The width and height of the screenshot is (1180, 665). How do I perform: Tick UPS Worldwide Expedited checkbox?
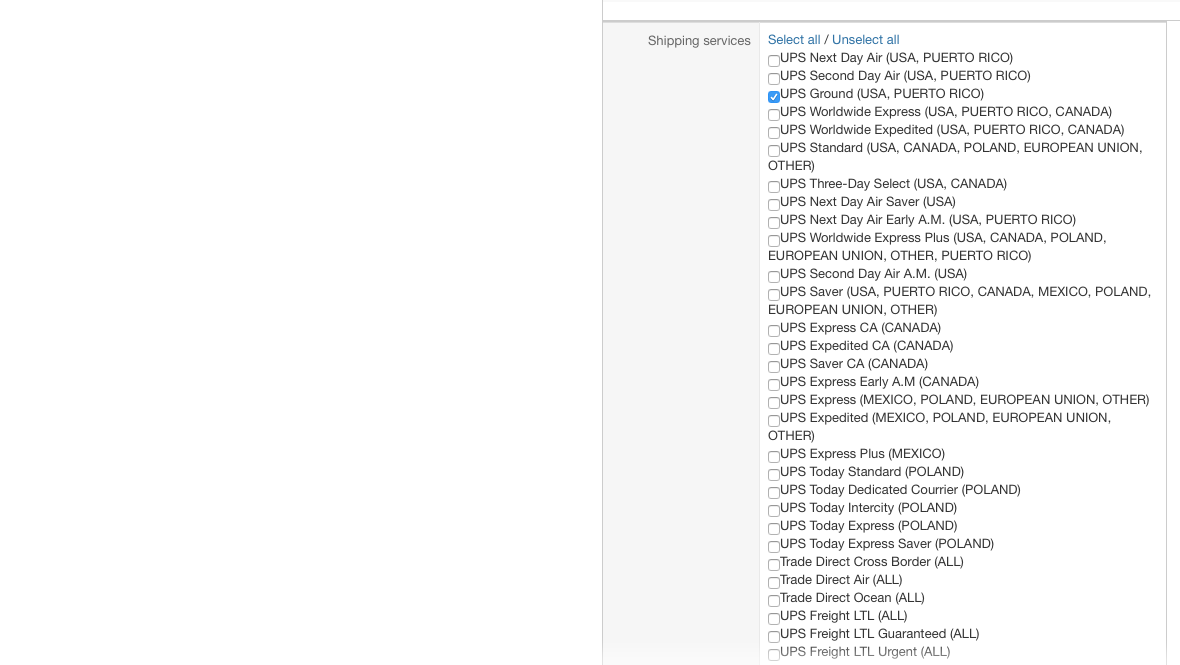[774, 133]
